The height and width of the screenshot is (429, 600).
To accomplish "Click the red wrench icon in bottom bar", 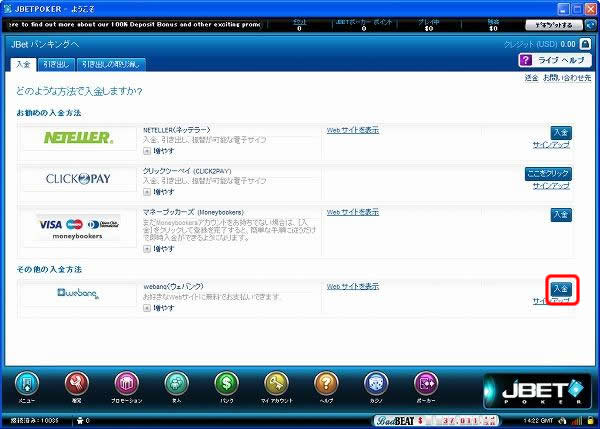I will [x=77, y=383].
